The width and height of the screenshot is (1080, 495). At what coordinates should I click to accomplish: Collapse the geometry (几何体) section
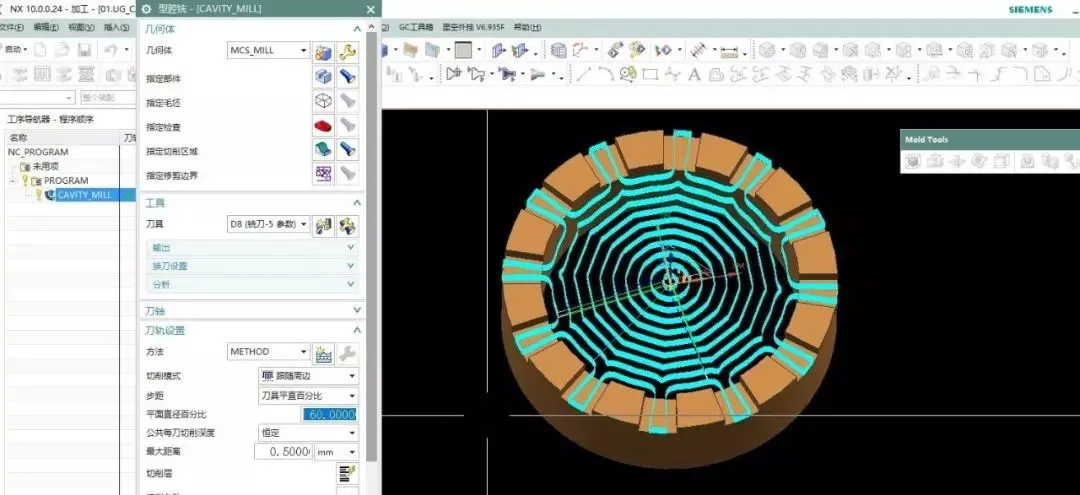[357, 29]
